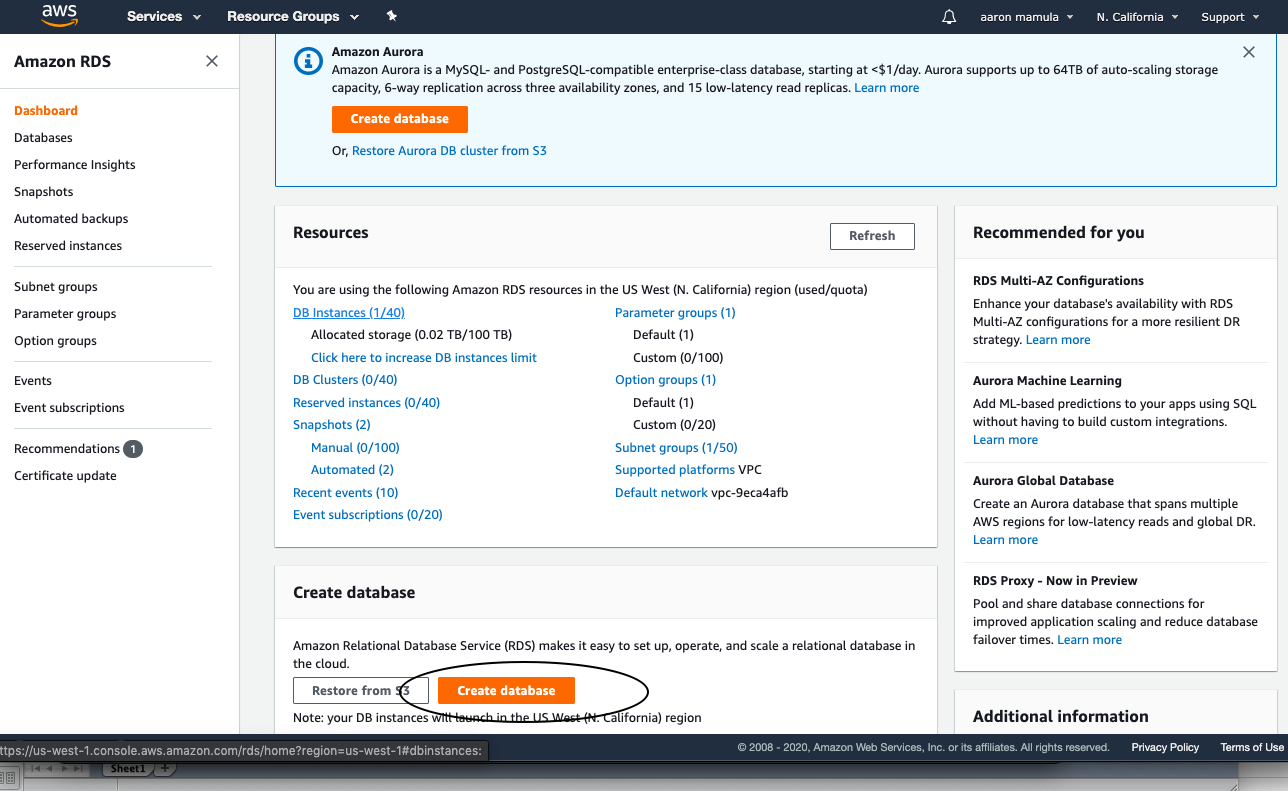Screen dimensions: 1288x791
Task: Learn more about RDS Multi-AZ Configurations
Action: coord(1058,340)
